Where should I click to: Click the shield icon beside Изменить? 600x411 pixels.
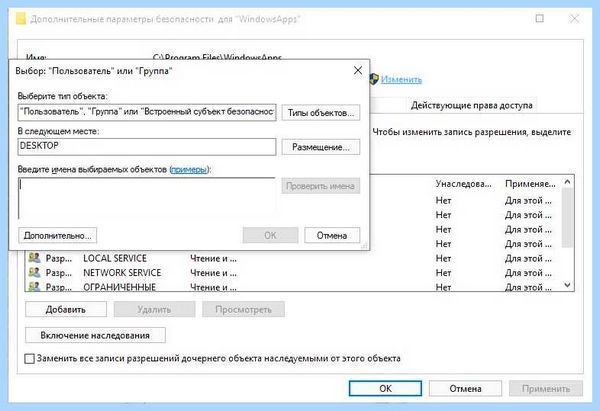tap(374, 79)
